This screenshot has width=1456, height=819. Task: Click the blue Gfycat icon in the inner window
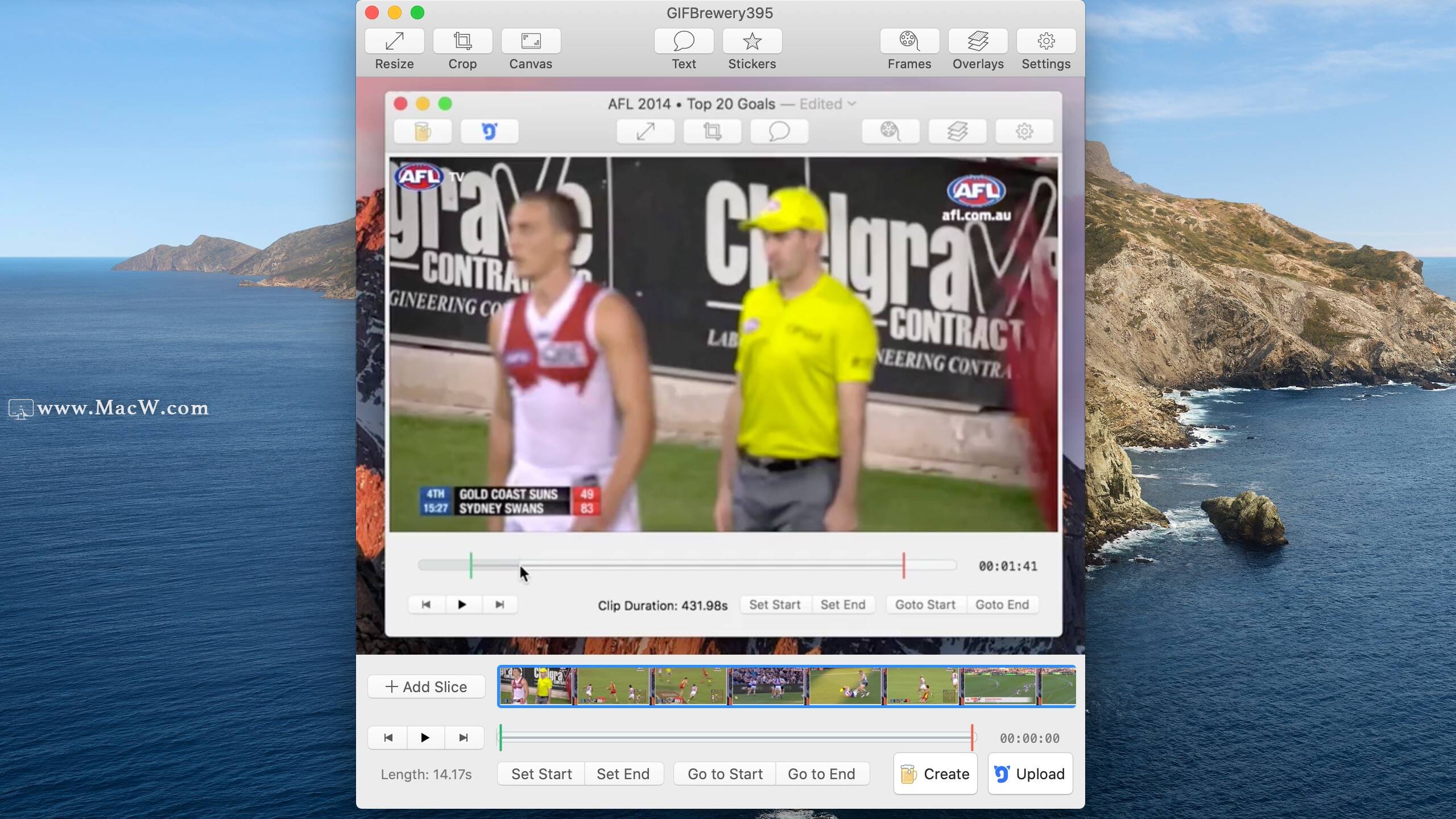tap(489, 131)
